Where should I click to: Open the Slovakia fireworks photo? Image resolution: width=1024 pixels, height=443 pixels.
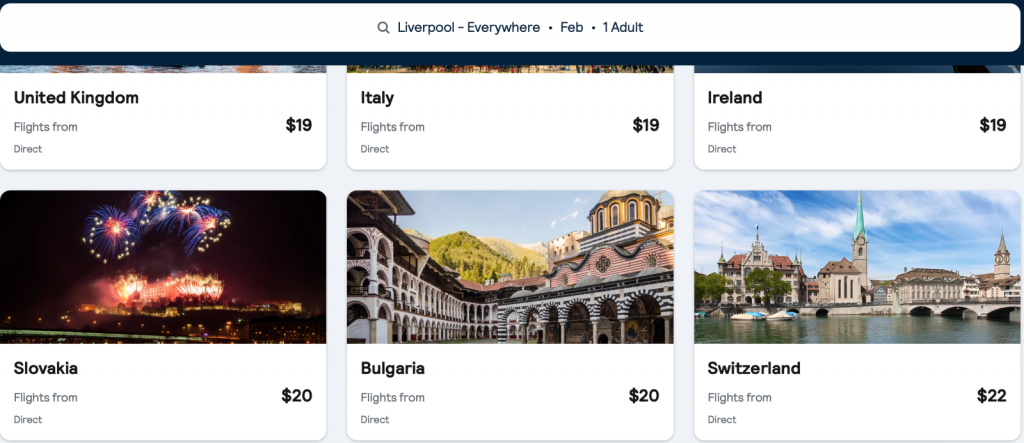(163, 267)
